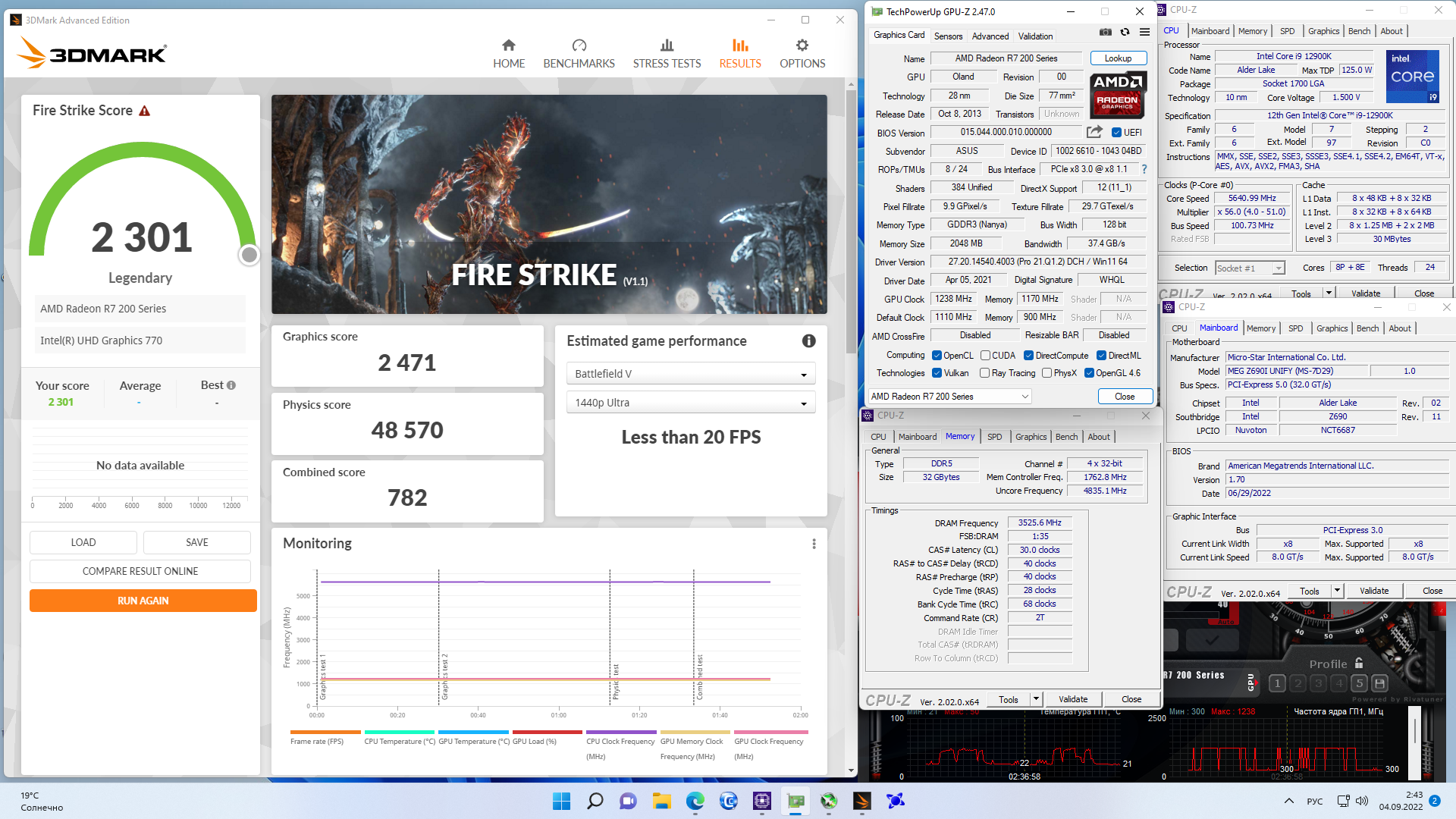Open the BENCHMARKS section in 3DMark
The width and height of the screenshot is (1456, 819).
point(579,54)
